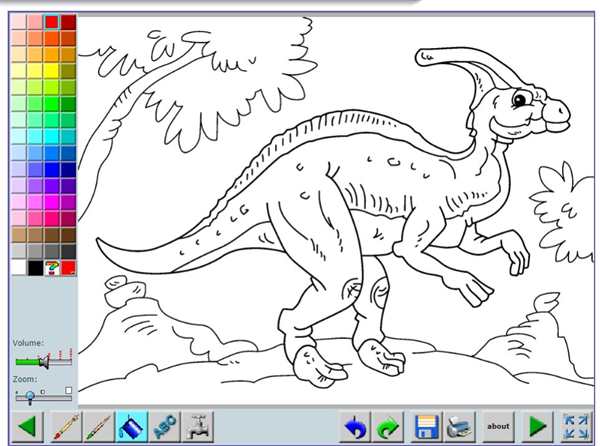Pick the random color question mark swatch
Image resolution: width=600 pixels, height=446 pixels.
(x=52, y=268)
